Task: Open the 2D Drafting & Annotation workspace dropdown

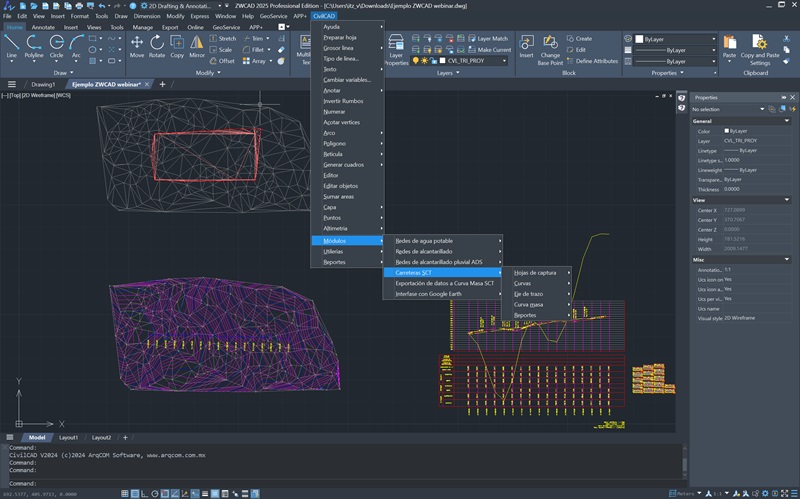Action: point(221,6)
